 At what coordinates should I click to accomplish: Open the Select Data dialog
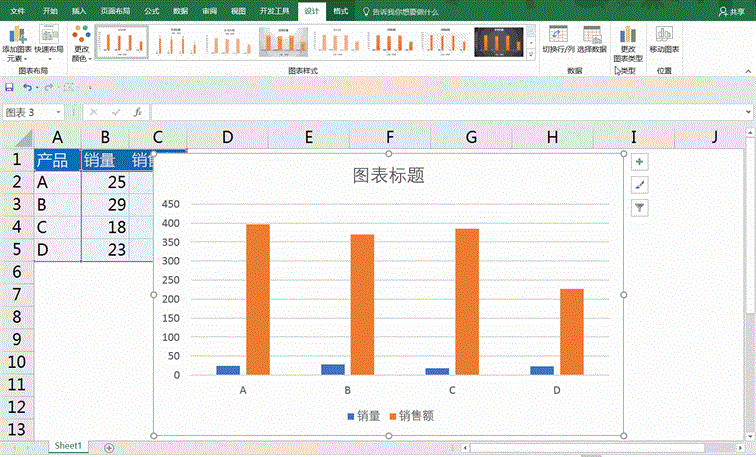(591, 40)
